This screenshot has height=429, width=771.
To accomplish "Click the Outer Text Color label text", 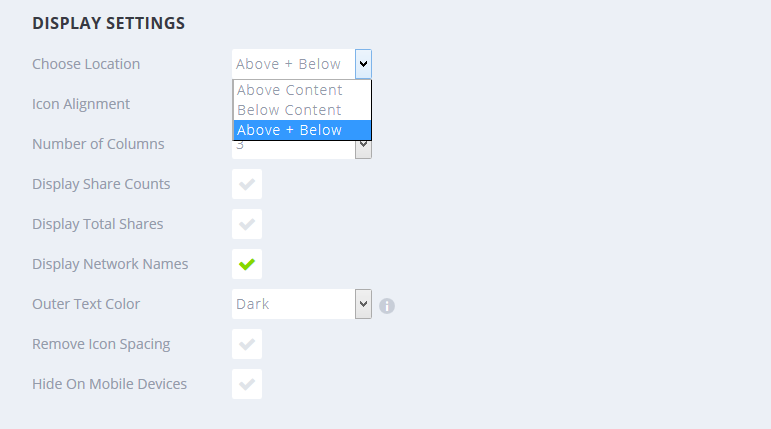I will [x=86, y=304].
